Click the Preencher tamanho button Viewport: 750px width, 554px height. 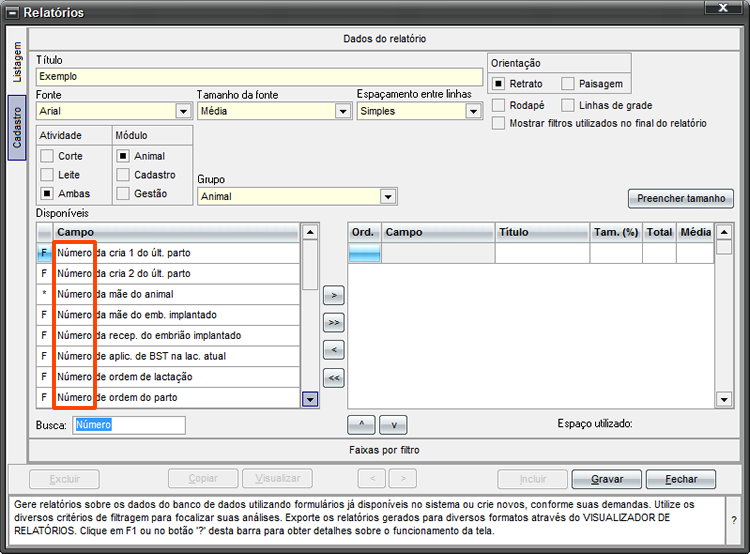681,198
